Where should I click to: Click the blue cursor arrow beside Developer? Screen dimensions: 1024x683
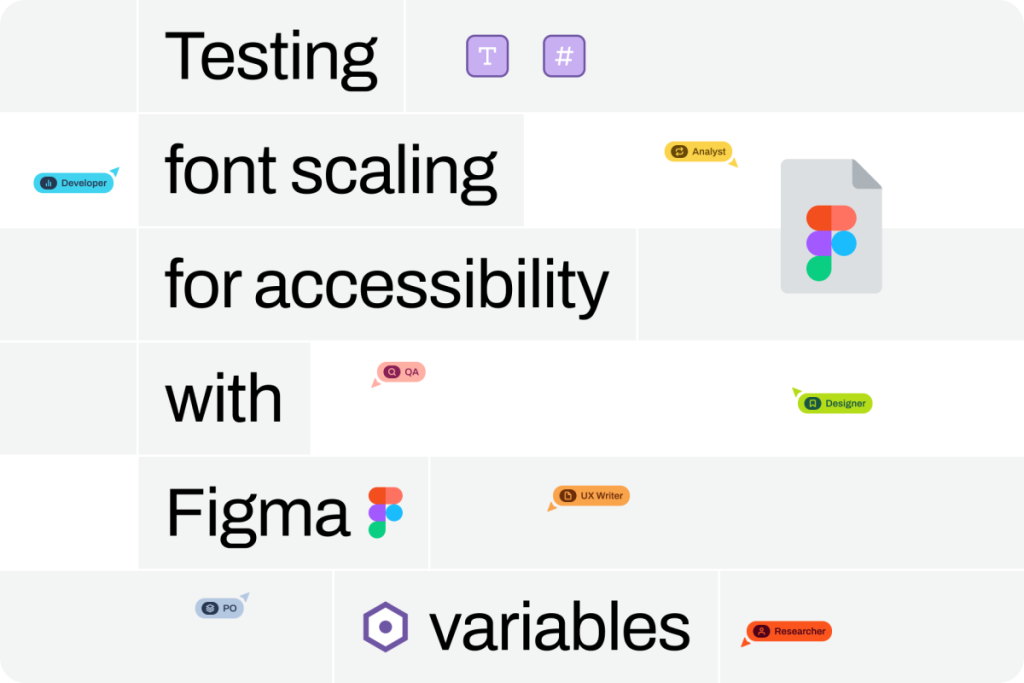[x=115, y=172]
